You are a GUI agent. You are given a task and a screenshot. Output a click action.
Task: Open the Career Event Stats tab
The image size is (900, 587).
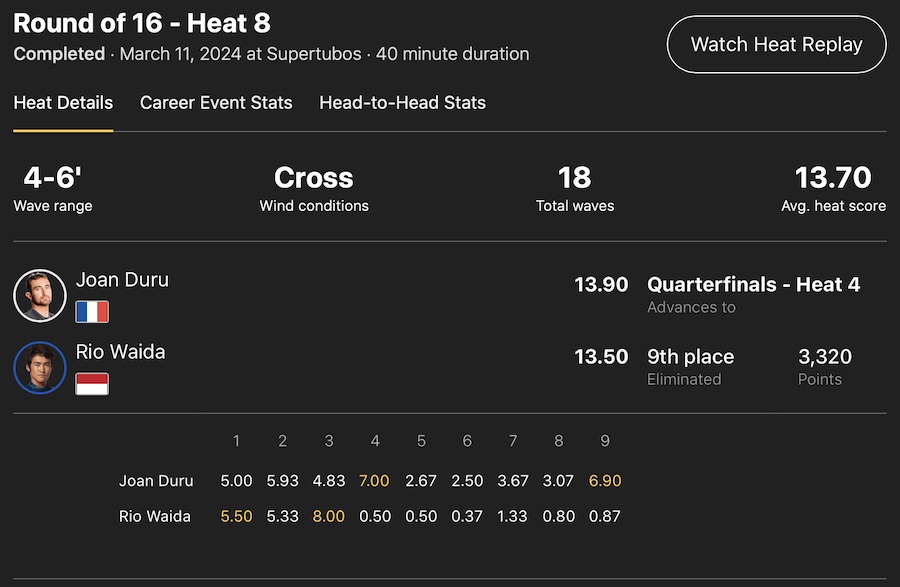point(216,102)
